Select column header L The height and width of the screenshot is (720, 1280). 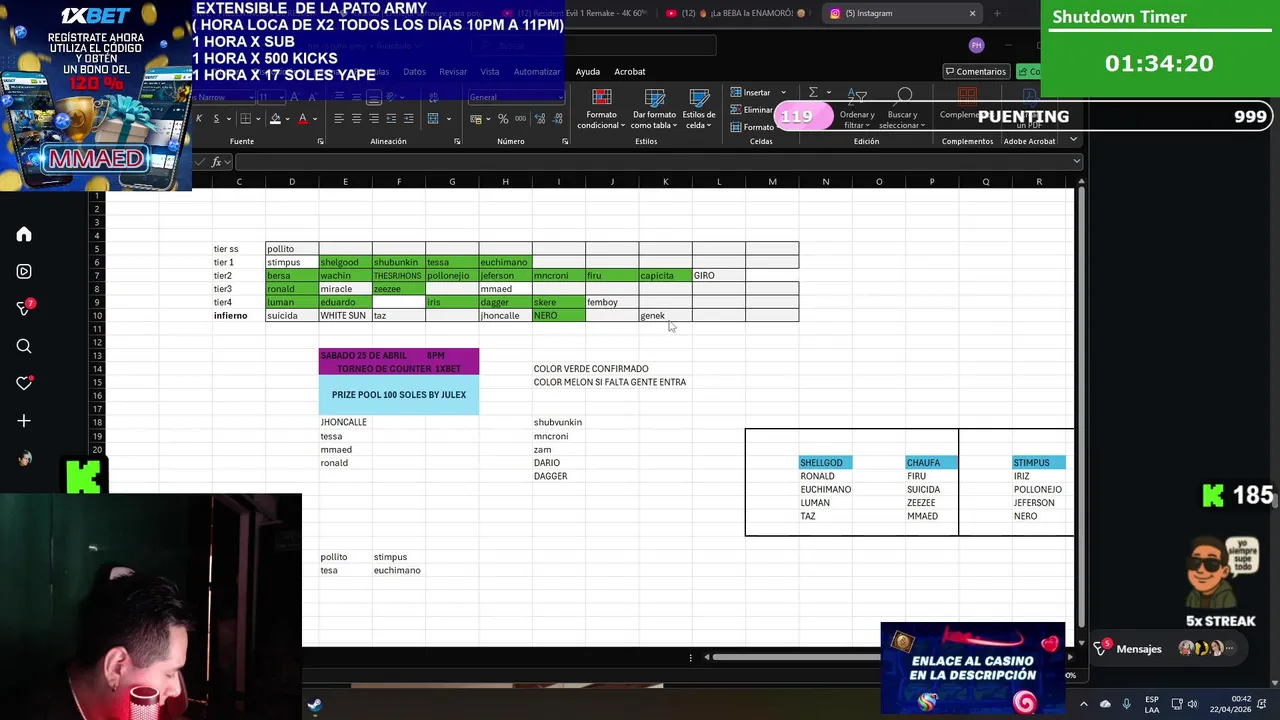[719, 182]
